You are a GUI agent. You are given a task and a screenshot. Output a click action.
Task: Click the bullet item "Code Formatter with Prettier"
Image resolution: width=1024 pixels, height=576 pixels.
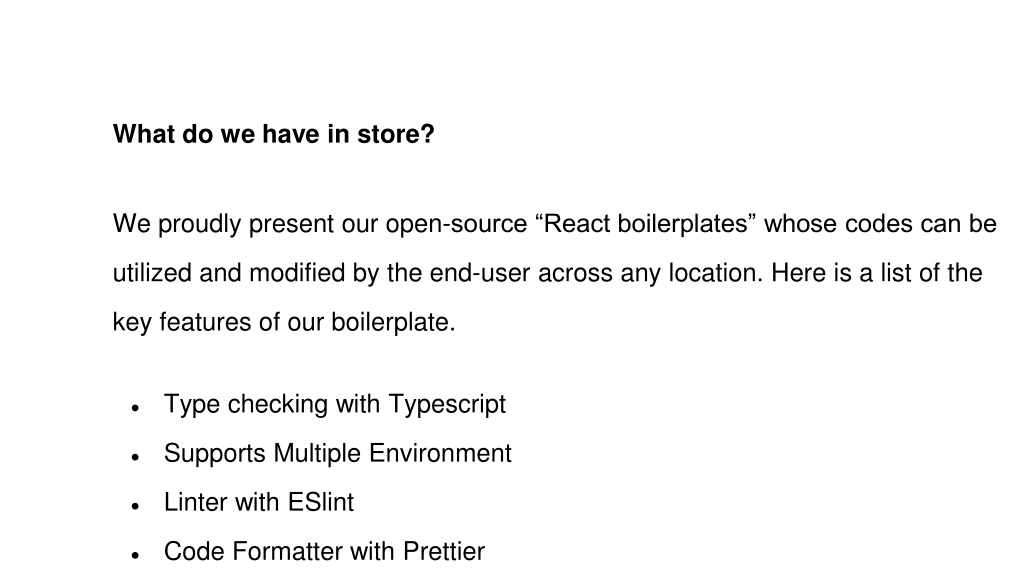coord(325,551)
